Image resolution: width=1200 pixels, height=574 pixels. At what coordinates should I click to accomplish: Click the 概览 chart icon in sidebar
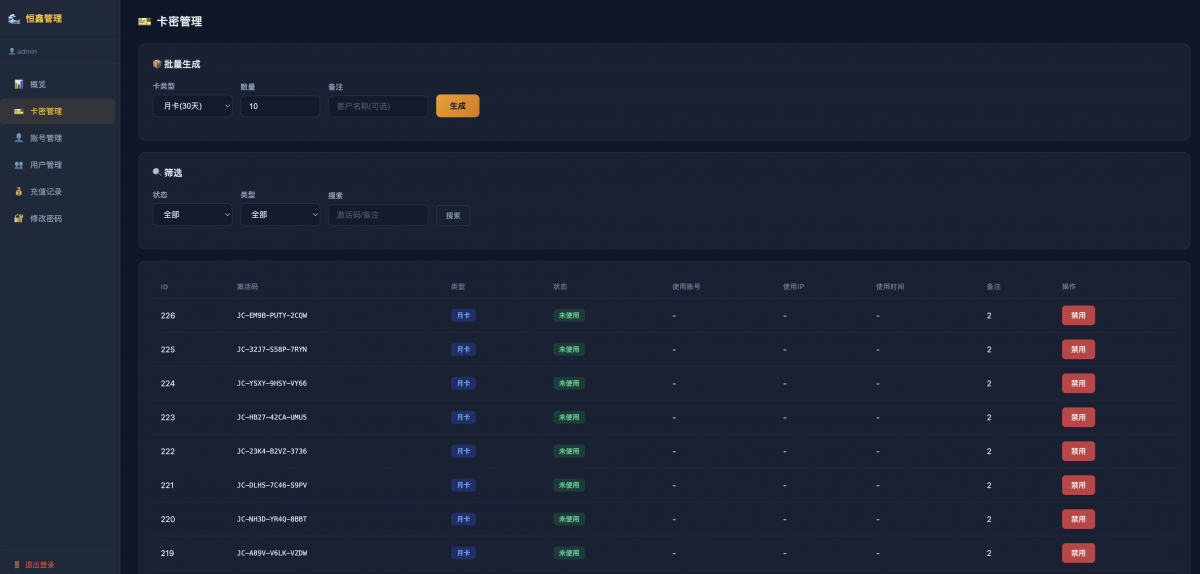(x=18, y=84)
